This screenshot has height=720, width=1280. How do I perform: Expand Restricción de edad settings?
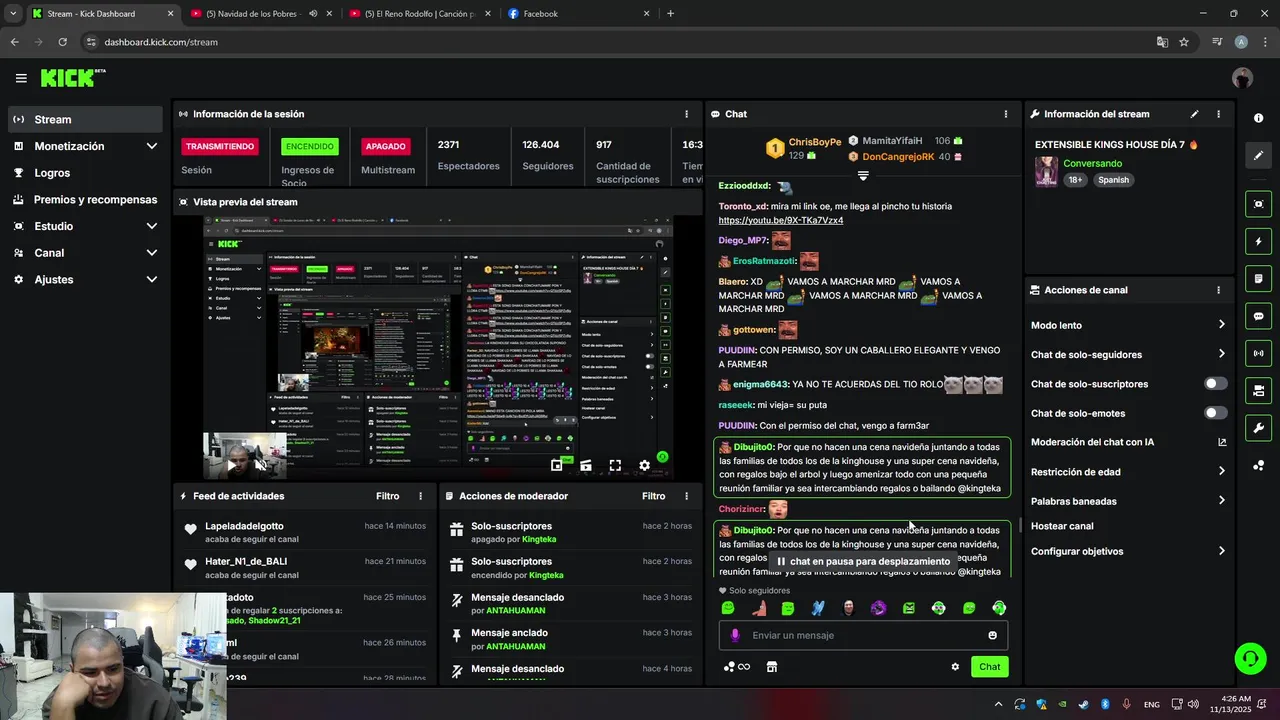coord(1128,472)
